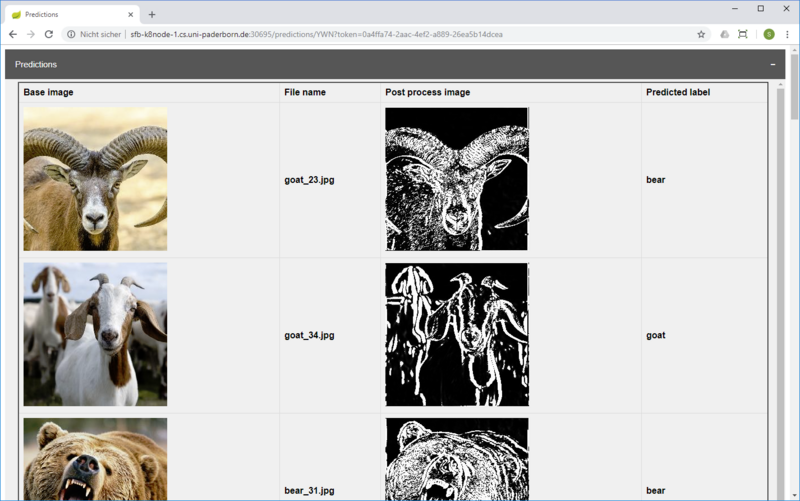Click predicted label 'bear' for bear_31.jpg

click(x=656, y=490)
